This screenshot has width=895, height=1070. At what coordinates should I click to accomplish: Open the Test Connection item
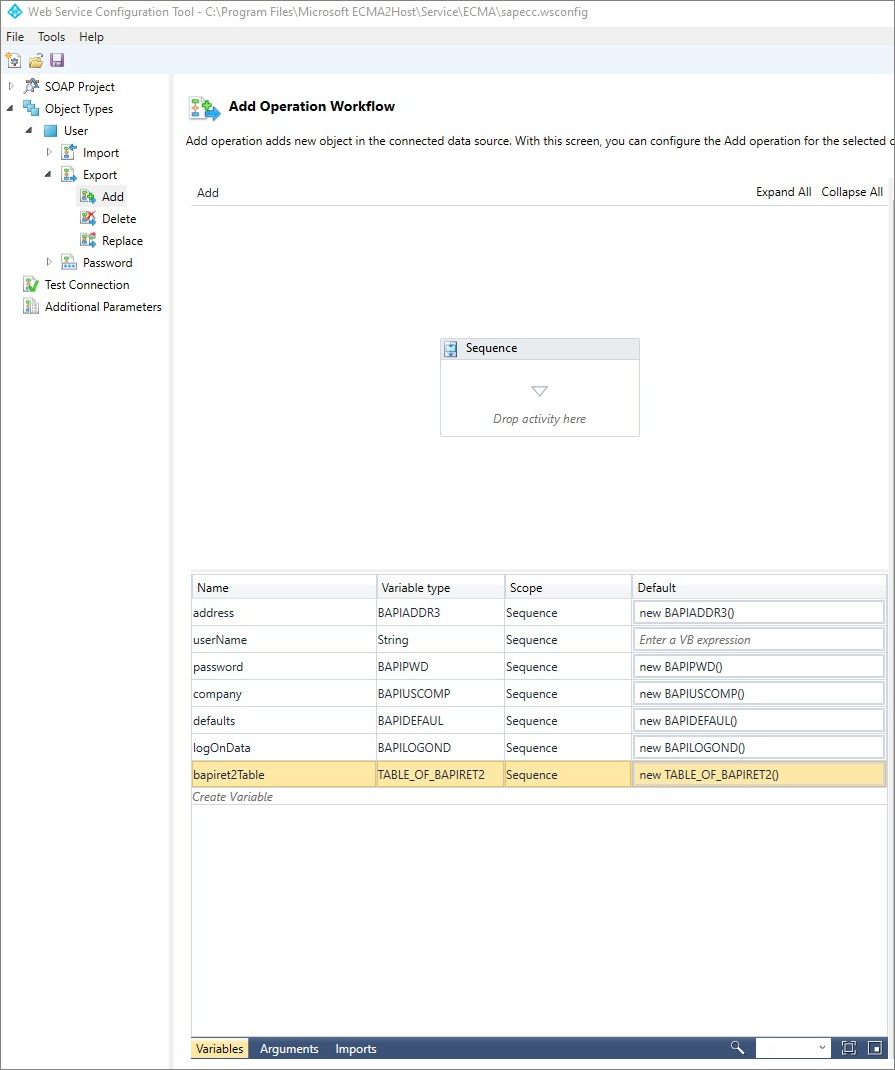(x=86, y=285)
